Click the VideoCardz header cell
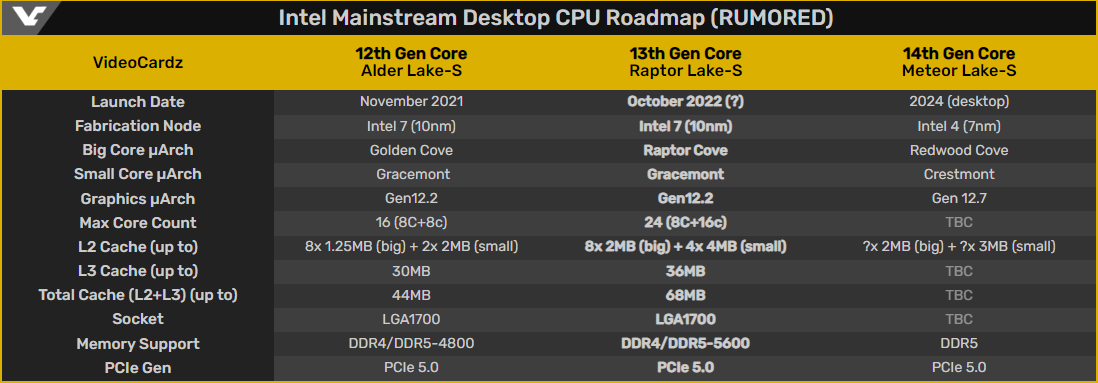Viewport: 1098px width, 383px height. coord(138,62)
